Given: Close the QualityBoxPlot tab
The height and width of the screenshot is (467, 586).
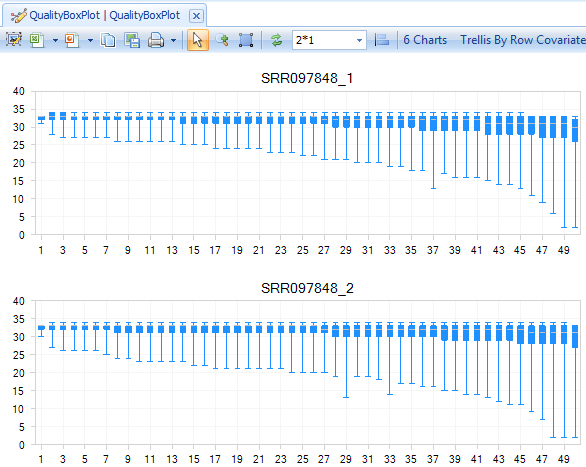Looking at the screenshot, I should [x=196, y=16].
